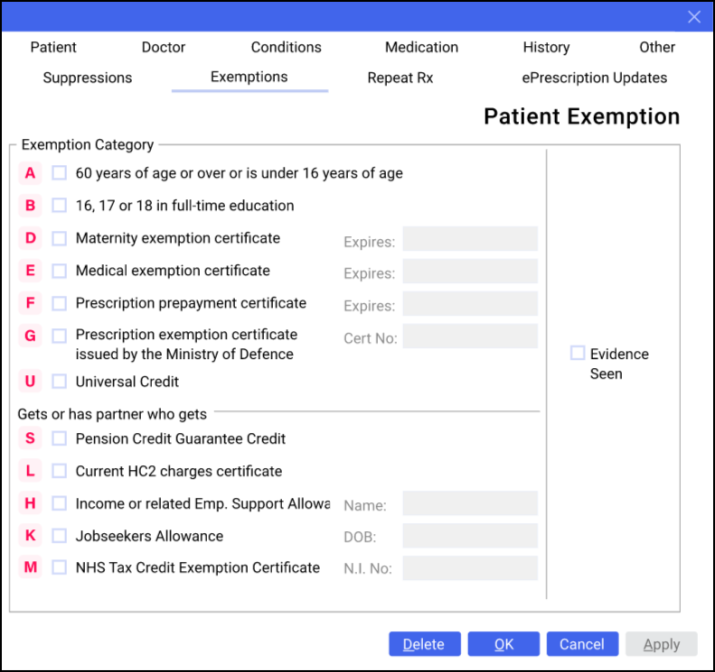
Task: Open the Suppressions tab
Action: click(x=87, y=77)
